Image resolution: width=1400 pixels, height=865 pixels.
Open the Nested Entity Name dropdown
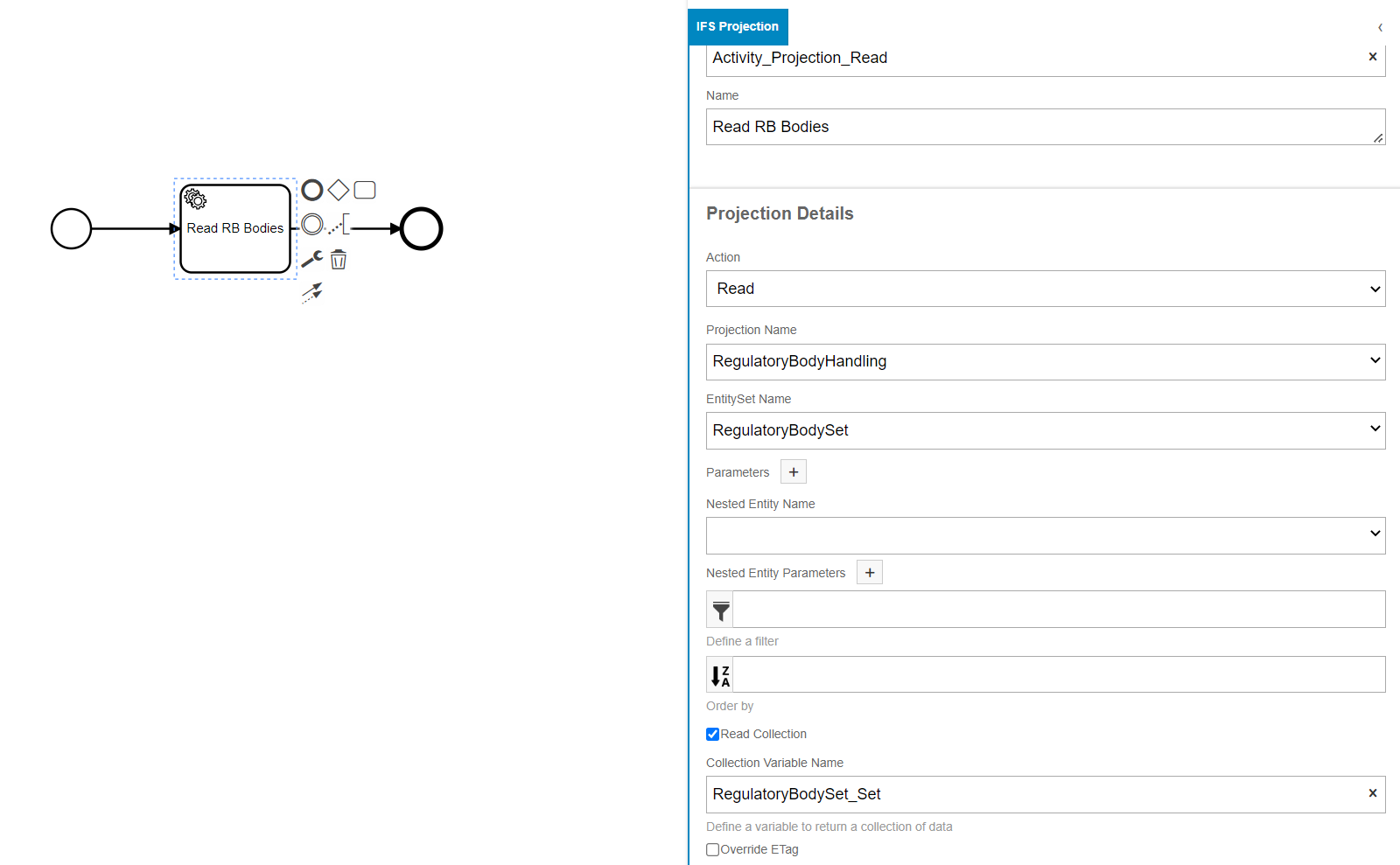point(1045,535)
